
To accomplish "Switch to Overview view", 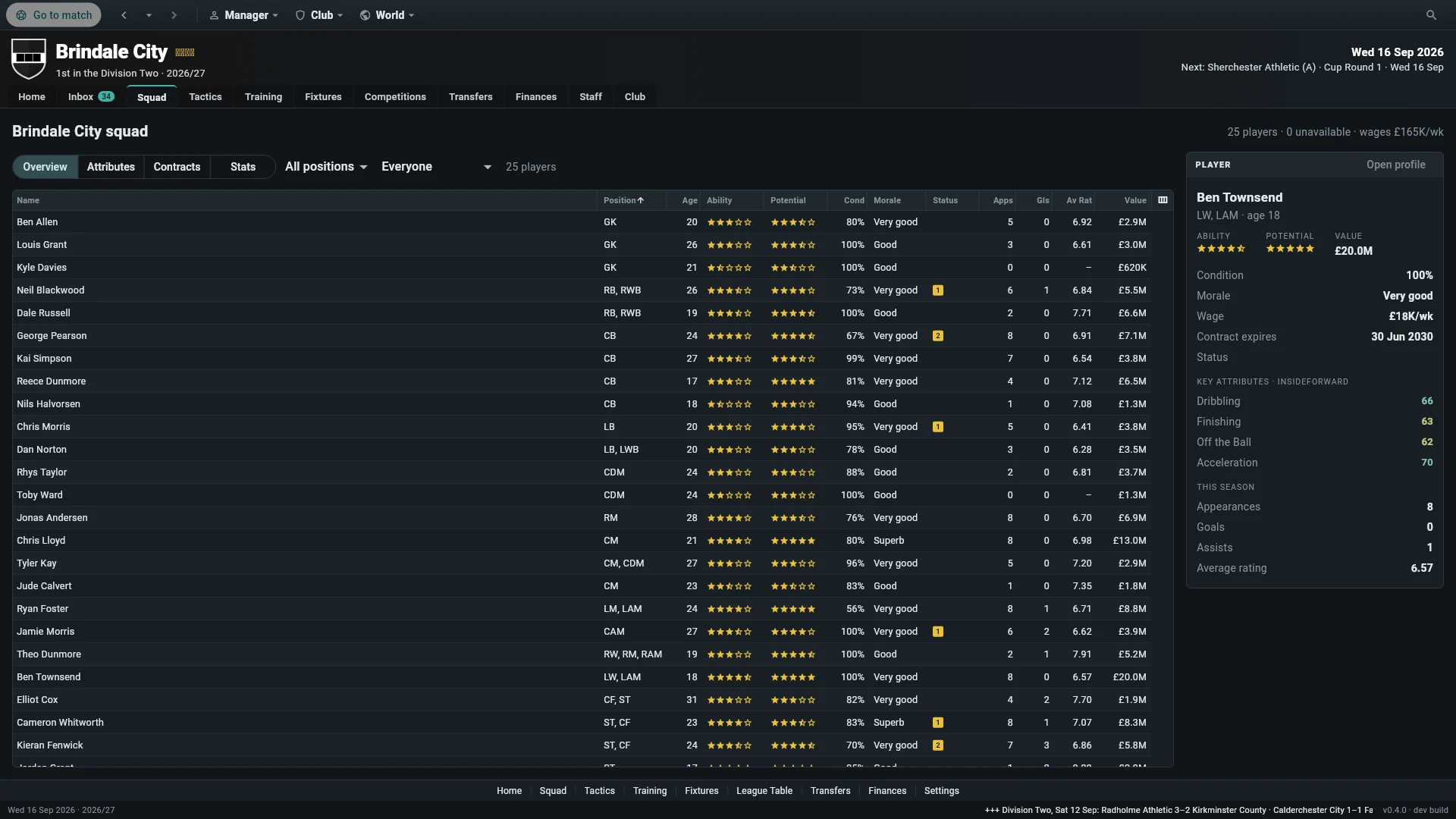I will tap(45, 167).
